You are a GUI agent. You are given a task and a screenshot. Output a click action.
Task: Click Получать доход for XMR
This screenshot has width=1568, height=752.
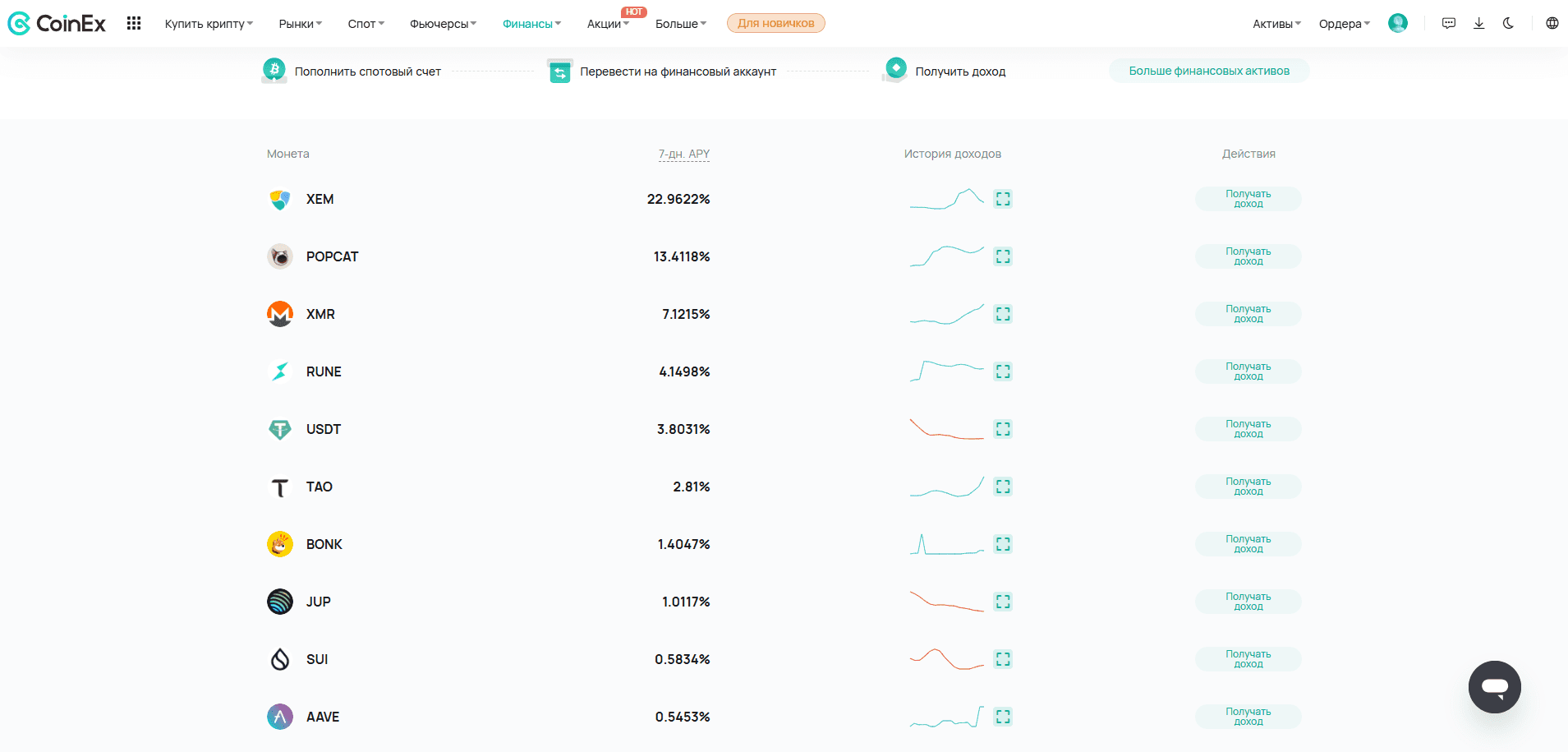[1248, 314]
